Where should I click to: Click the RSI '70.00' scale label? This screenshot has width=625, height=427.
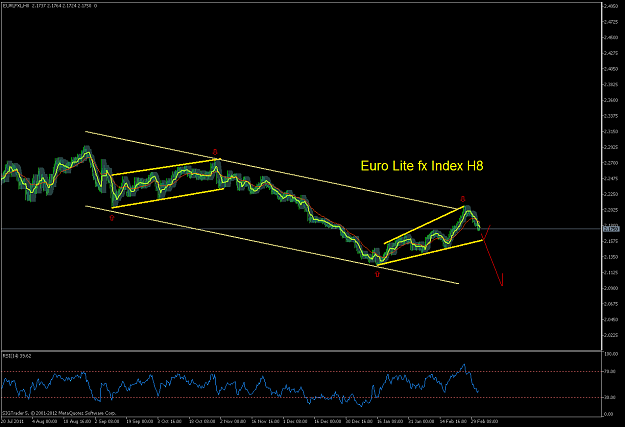610,371
